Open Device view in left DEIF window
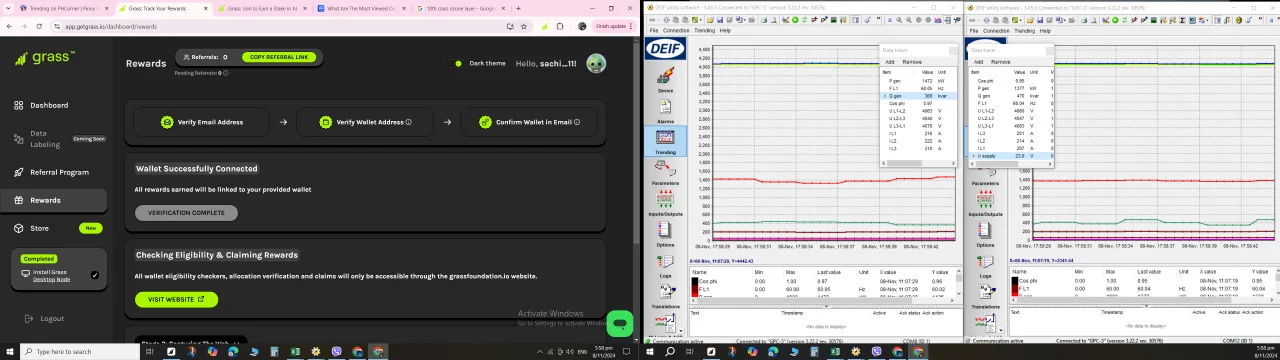The width and height of the screenshot is (1280, 360). coord(665,81)
